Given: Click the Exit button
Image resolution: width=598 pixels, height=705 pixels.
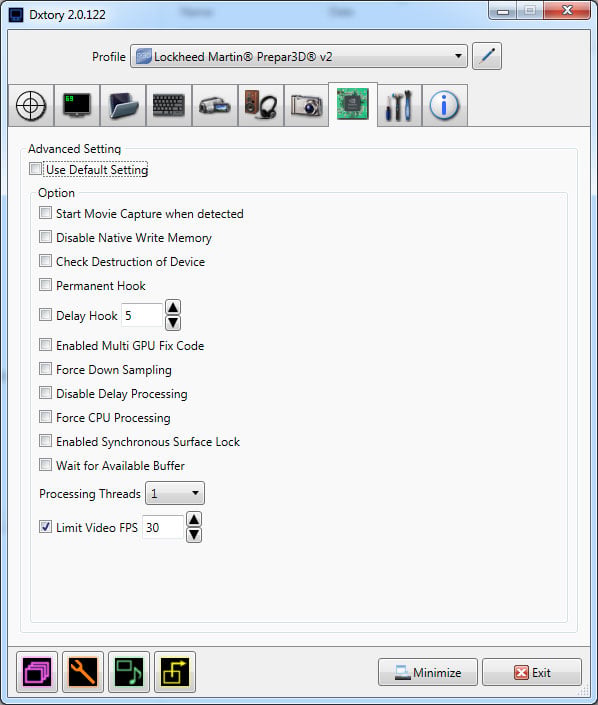Looking at the screenshot, I should pos(532,673).
